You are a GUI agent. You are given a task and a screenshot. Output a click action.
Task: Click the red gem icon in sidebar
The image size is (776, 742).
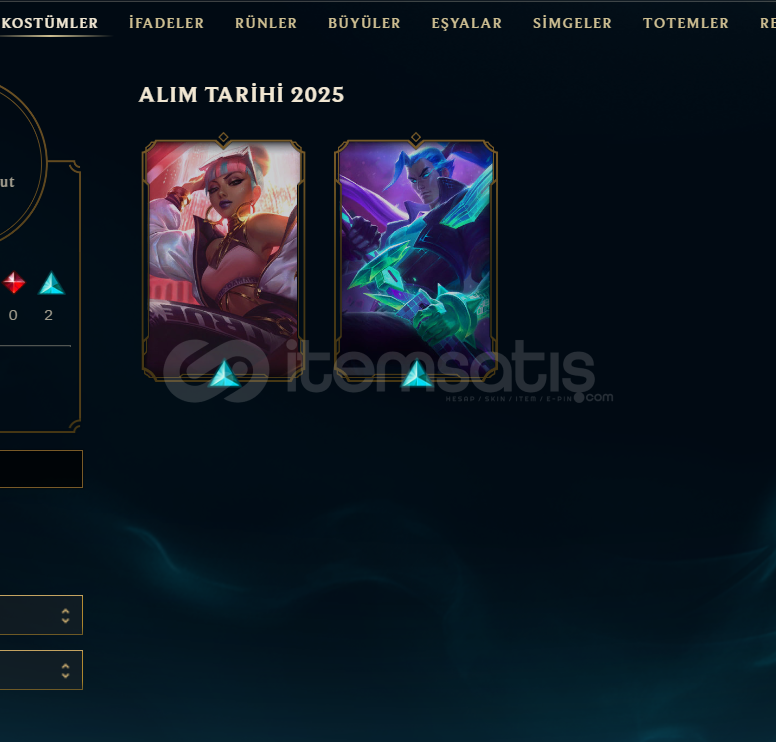click(14, 283)
